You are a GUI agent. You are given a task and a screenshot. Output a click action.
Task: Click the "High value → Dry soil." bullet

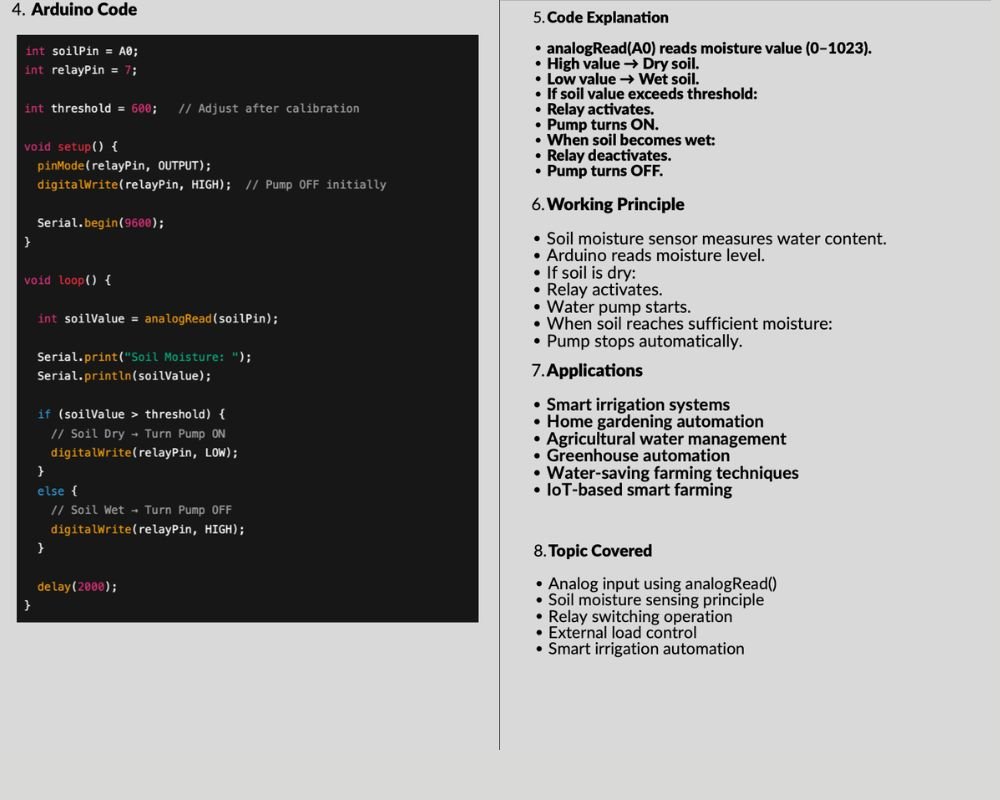622,64
